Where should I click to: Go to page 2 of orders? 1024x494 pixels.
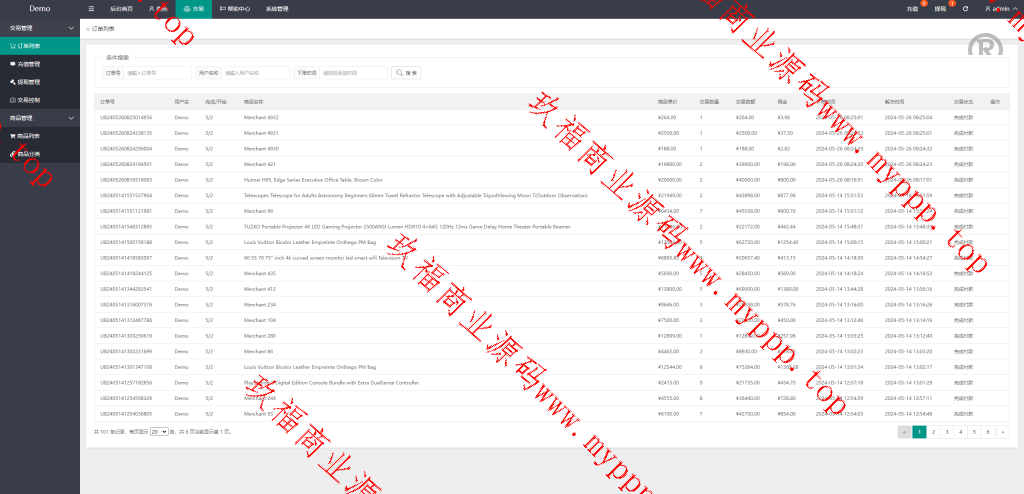coord(932,432)
